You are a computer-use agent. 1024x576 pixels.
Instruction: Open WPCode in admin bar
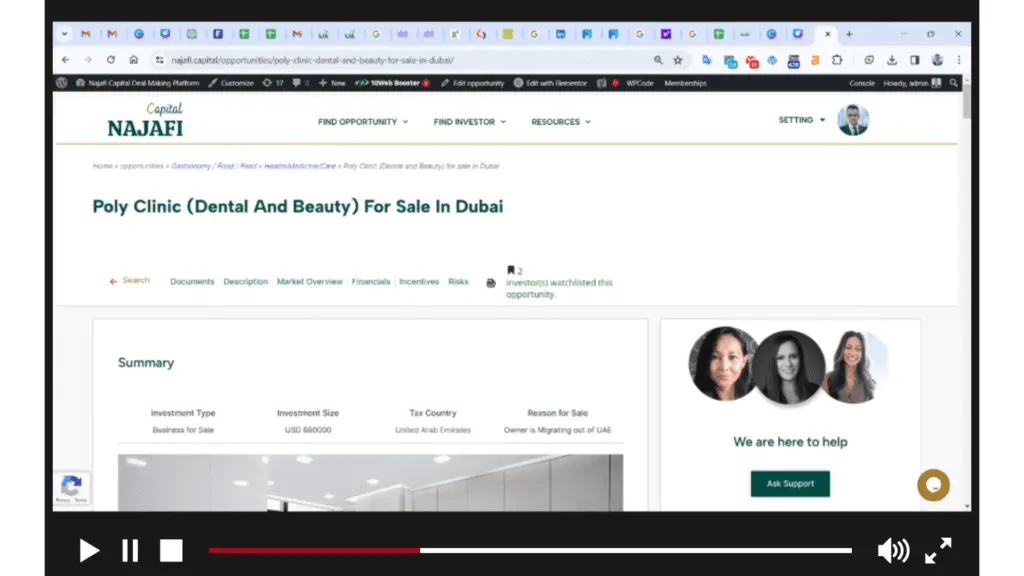click(x=639, y=83)
